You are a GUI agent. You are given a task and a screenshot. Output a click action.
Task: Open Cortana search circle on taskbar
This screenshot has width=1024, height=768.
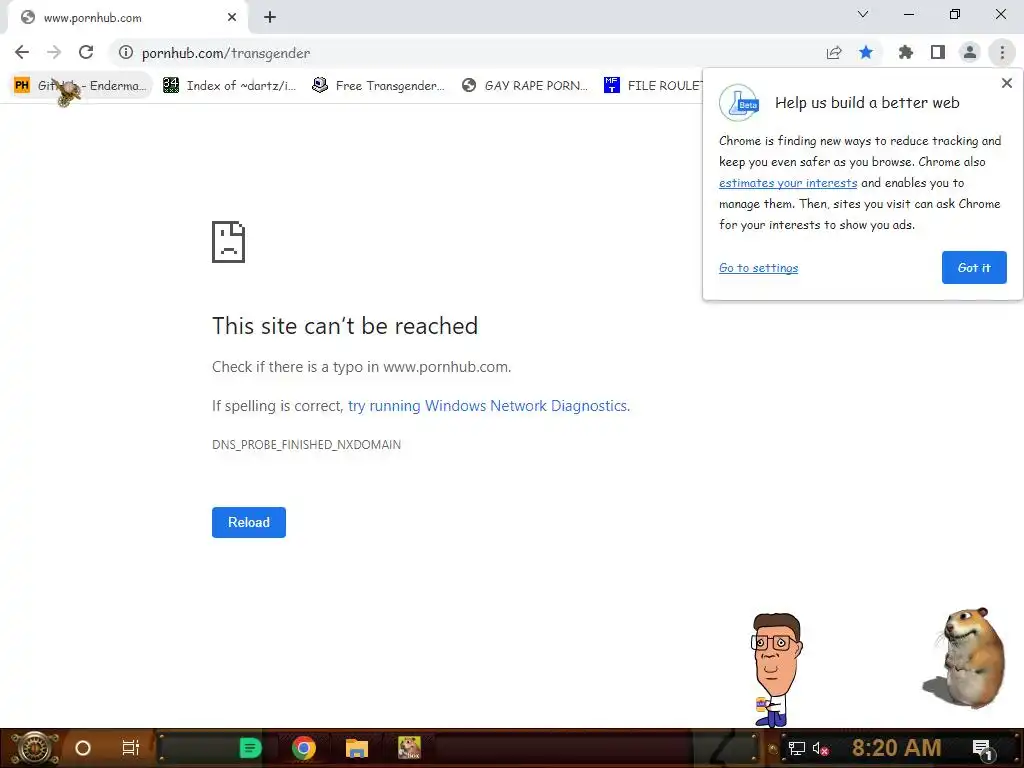[82, 748]
